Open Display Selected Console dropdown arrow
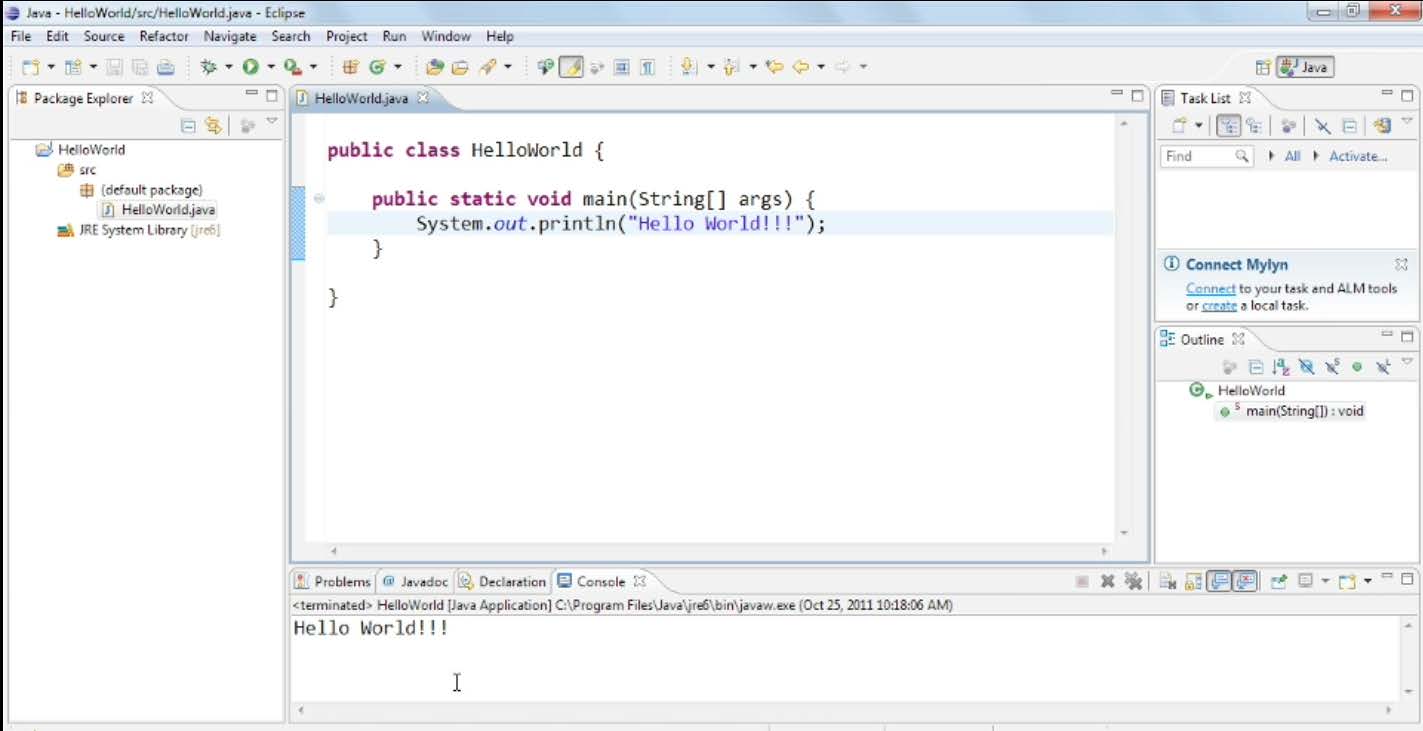The height and width of the screenshot is (731, 1423). click(1325, 581)
